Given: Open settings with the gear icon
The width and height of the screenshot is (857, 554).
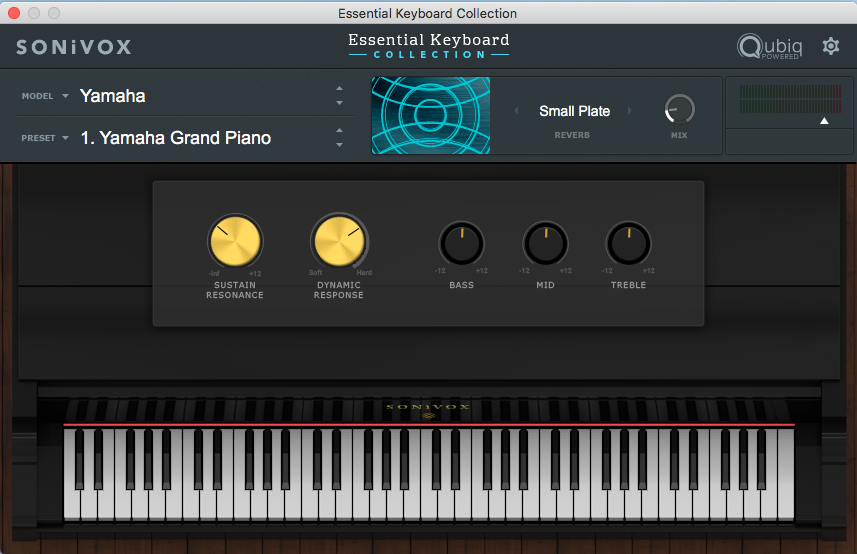Looking at the screenshot, I should click(830, 46).
